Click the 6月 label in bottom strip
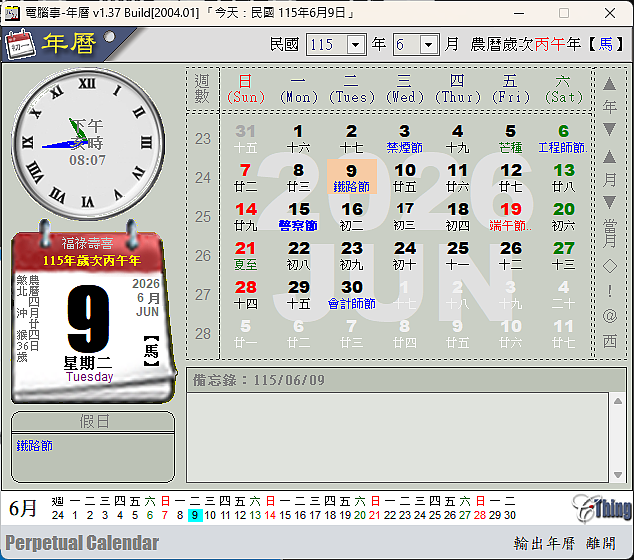Screen dimensions: 634x560 23,508
